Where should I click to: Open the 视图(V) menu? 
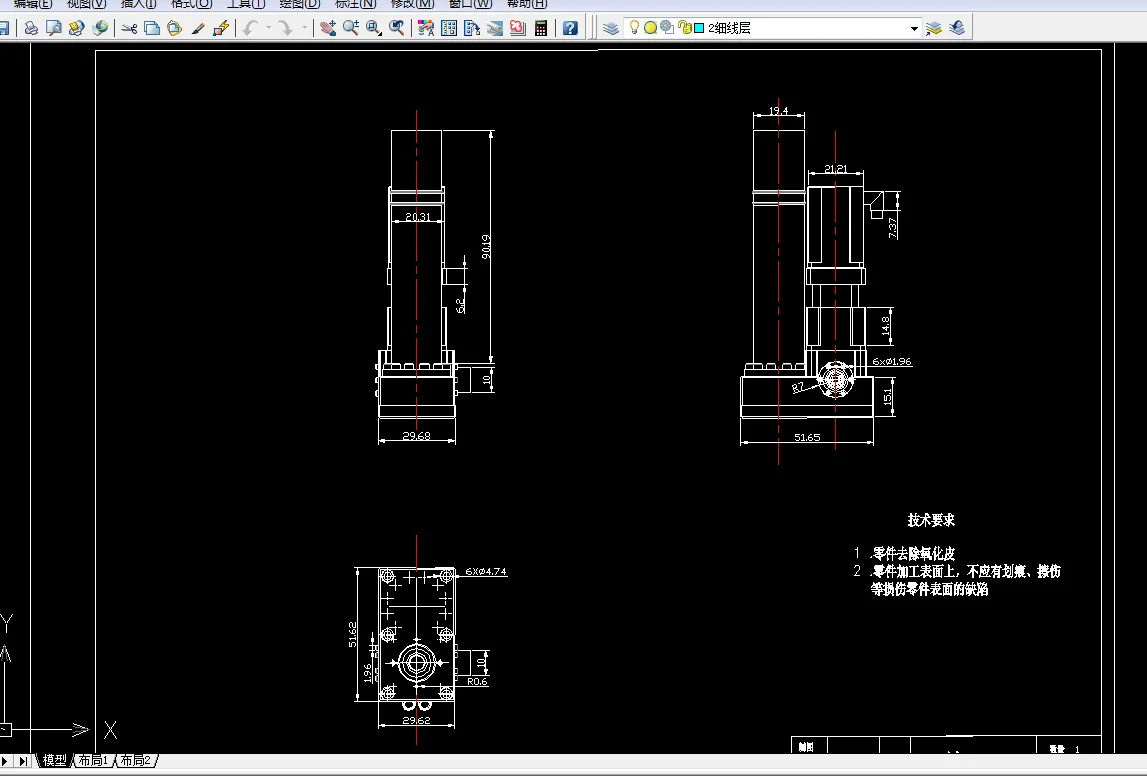point(86,4)
